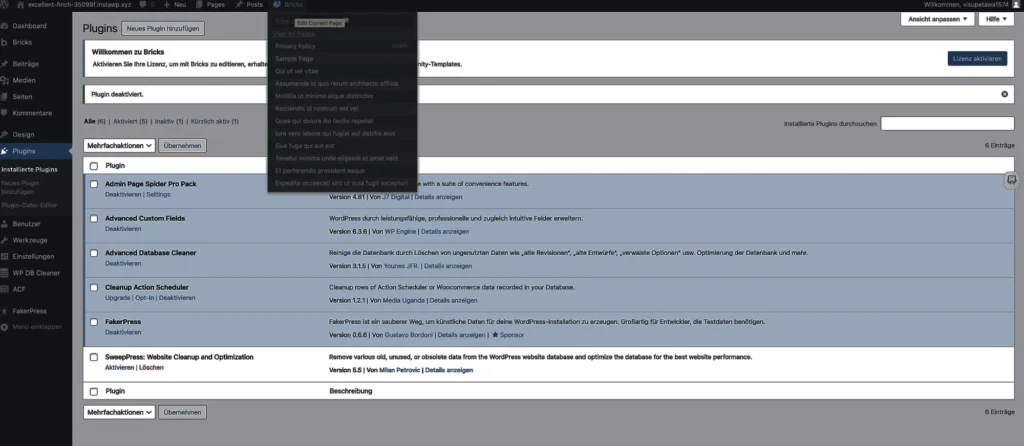Image resolution: width=1024 pixels, height=446 pixels.
Task: Click the Bricks 'b' icon in sidebar
Action: tap(5, 42)
